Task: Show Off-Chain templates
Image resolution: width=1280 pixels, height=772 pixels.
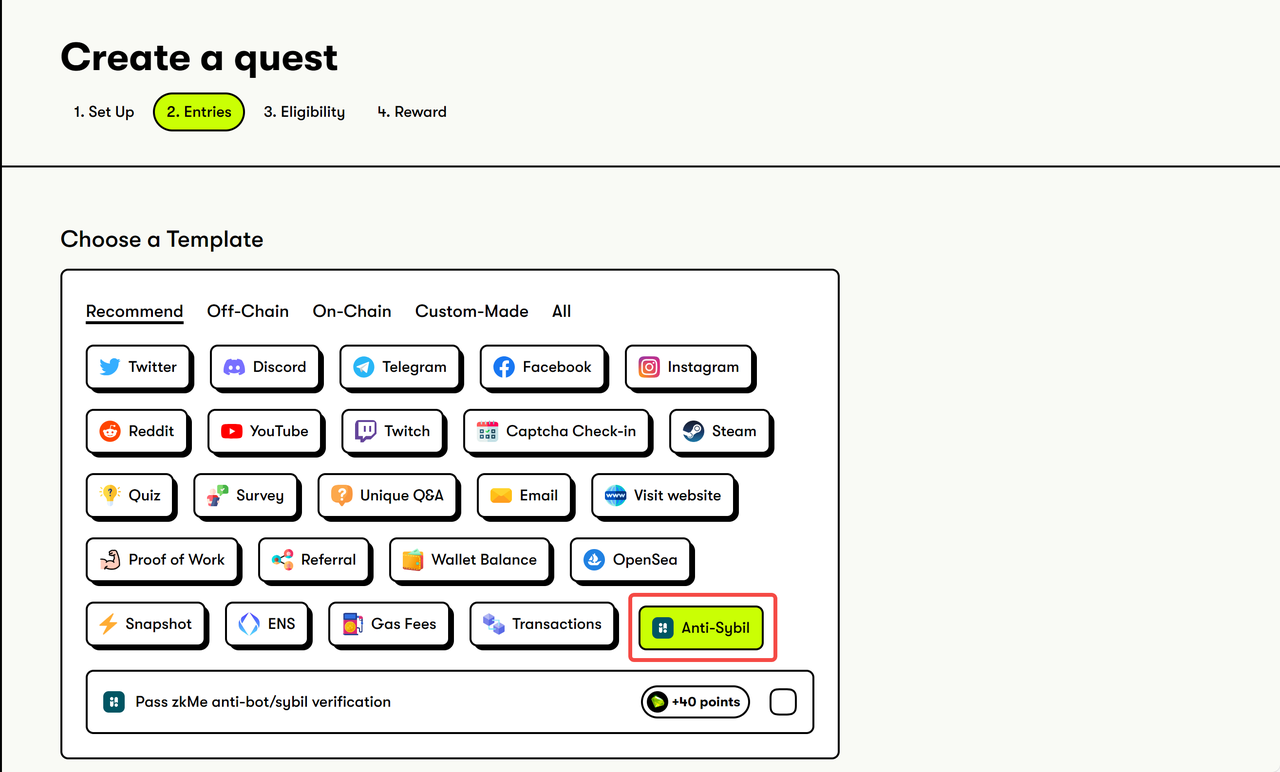Action: tap(248, 311)
